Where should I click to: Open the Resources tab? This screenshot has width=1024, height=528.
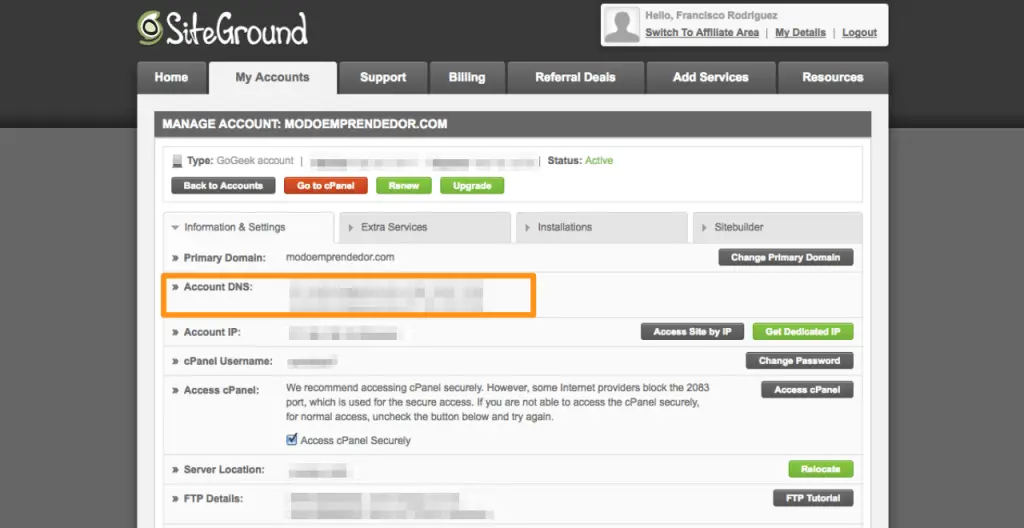(833, 78)
